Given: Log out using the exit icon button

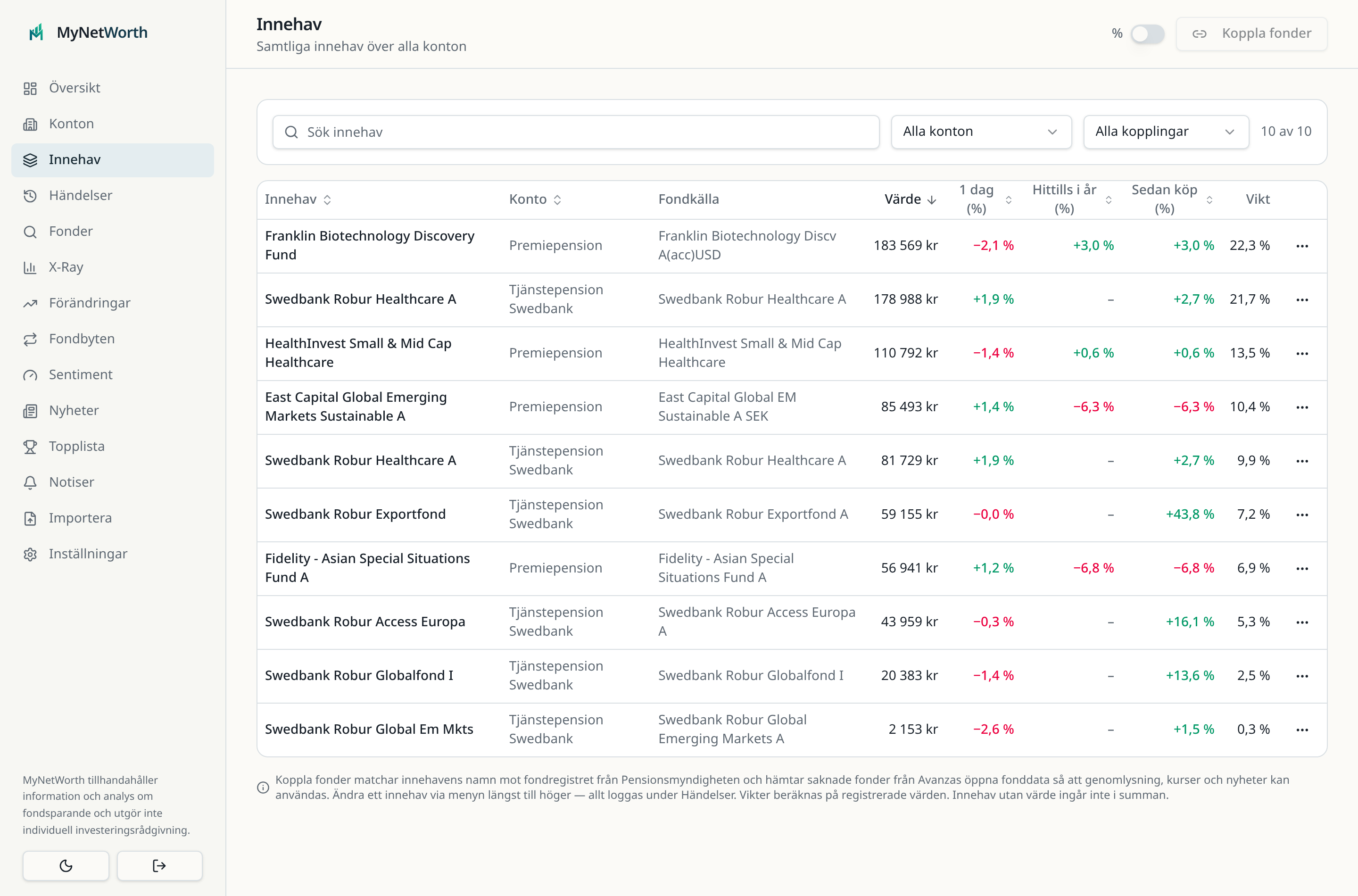Looking at the screenshot, I should (x=159, y=866).
